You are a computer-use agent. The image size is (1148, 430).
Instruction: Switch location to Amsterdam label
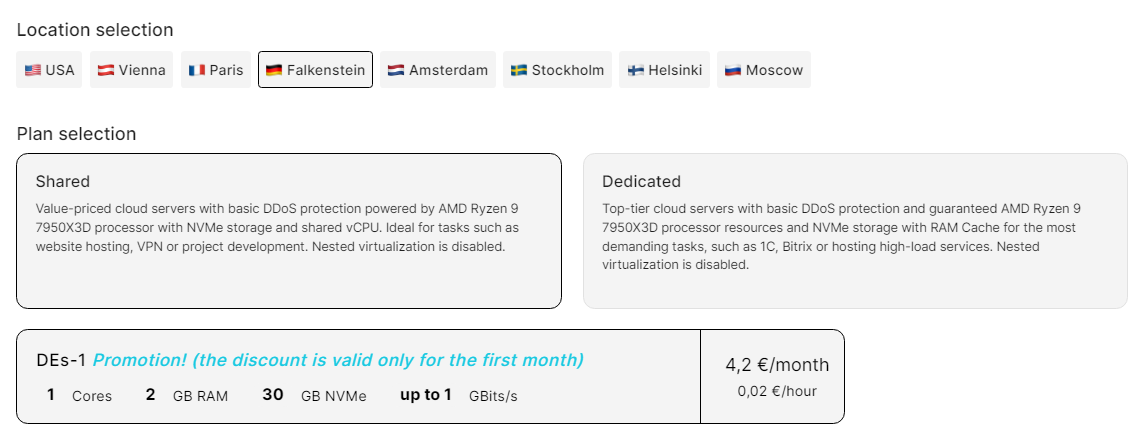coord(448,70)
